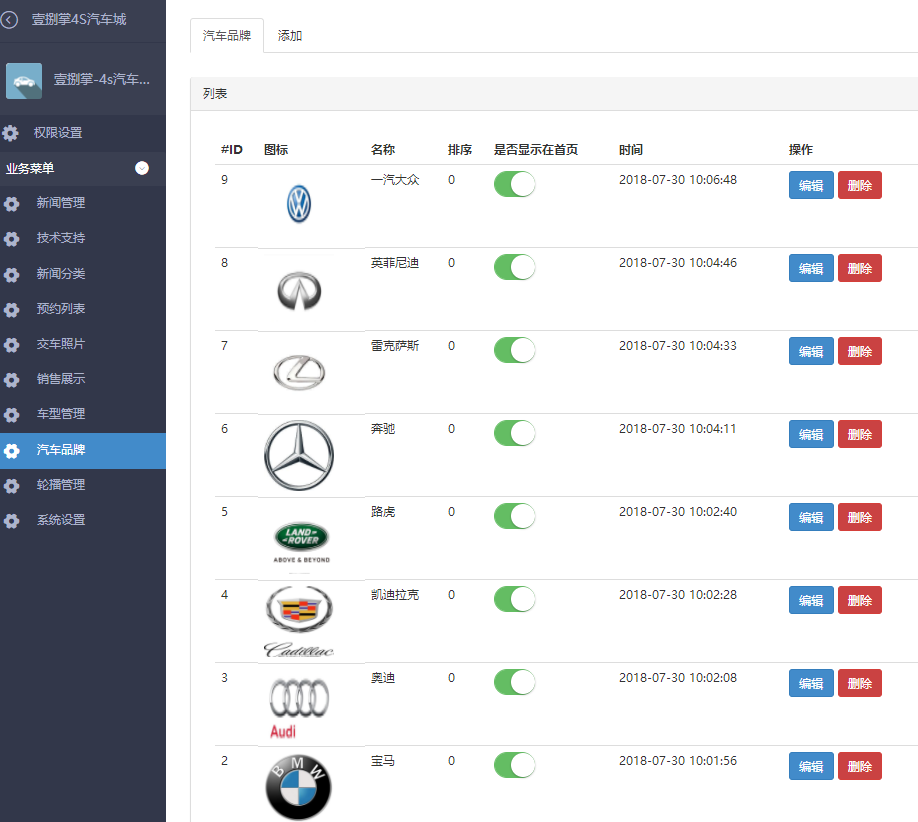
Task: Edit the 宝马 brand row
Action: pos(811,767)
